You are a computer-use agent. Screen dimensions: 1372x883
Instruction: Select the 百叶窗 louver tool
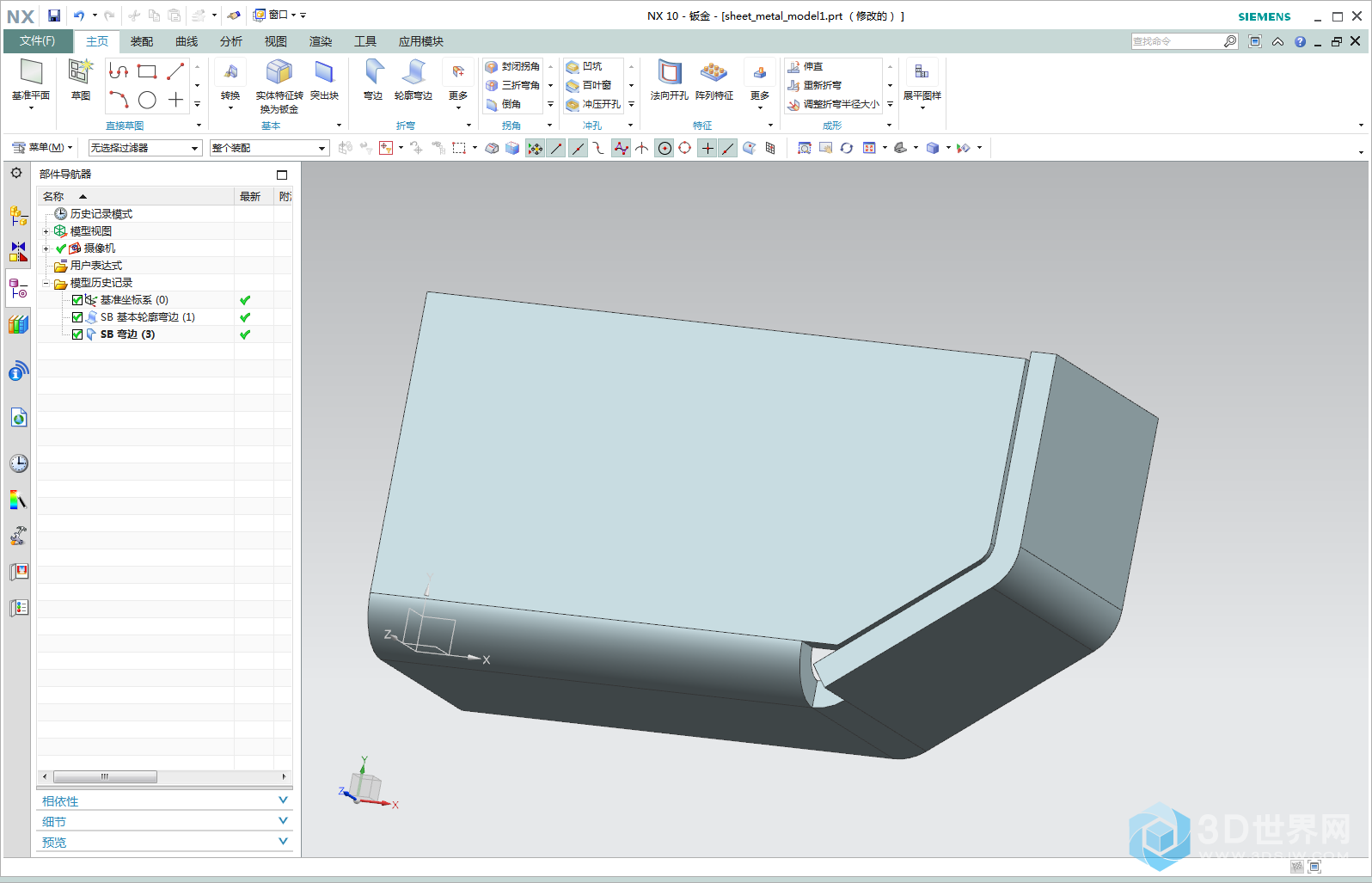click(589, 85)
